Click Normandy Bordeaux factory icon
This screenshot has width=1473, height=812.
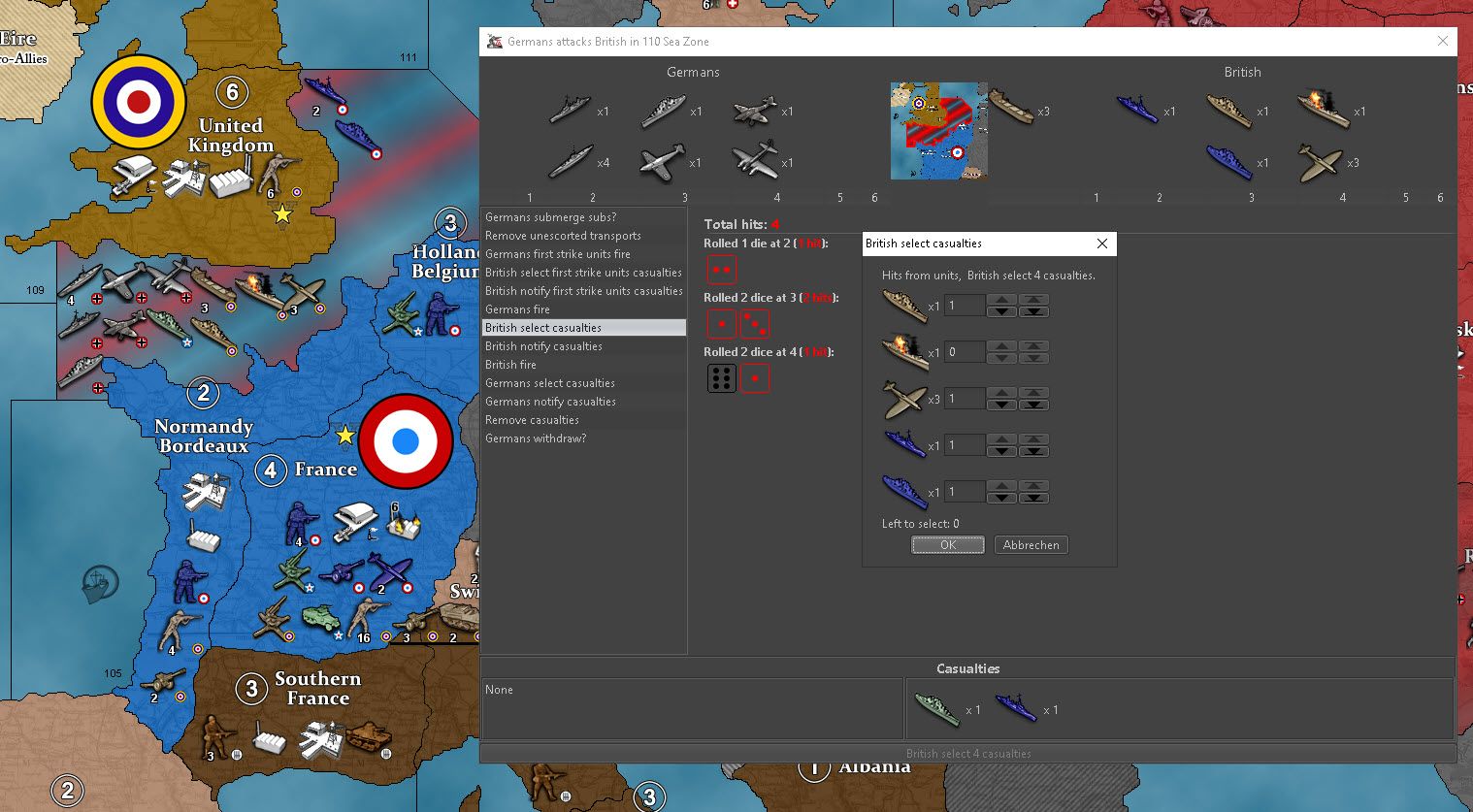pyautogui.click(x=204, y=536)
